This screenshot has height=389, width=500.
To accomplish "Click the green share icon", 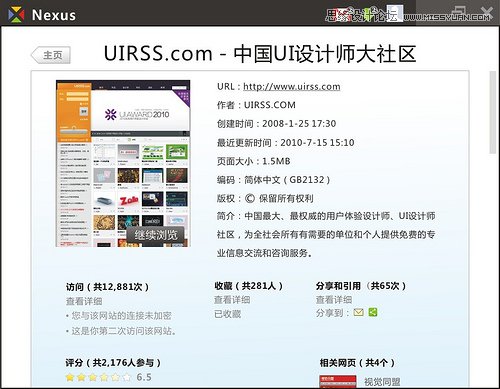I will pyautogui.click(x=373, y=312).
